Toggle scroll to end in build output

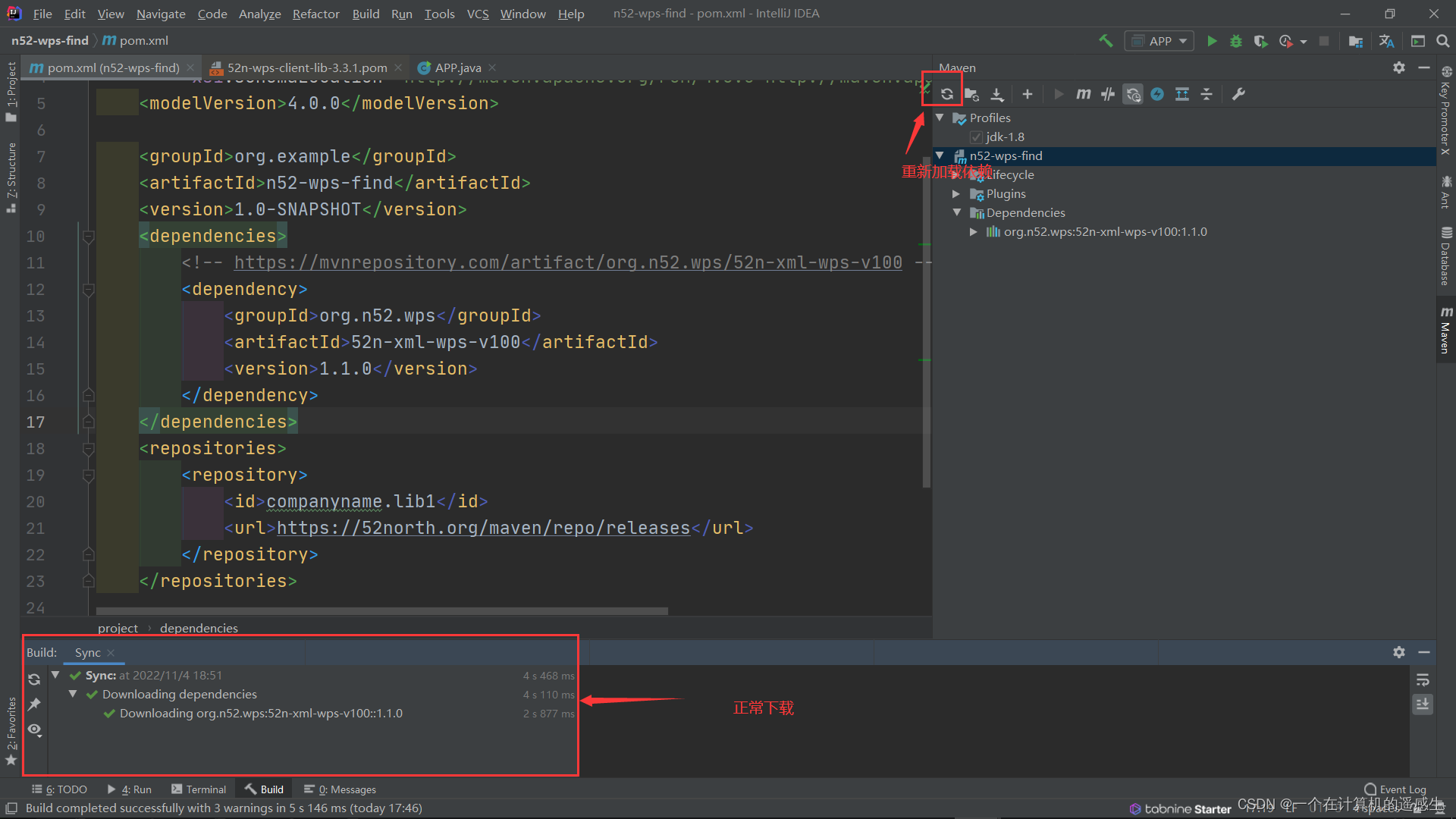1423,704
